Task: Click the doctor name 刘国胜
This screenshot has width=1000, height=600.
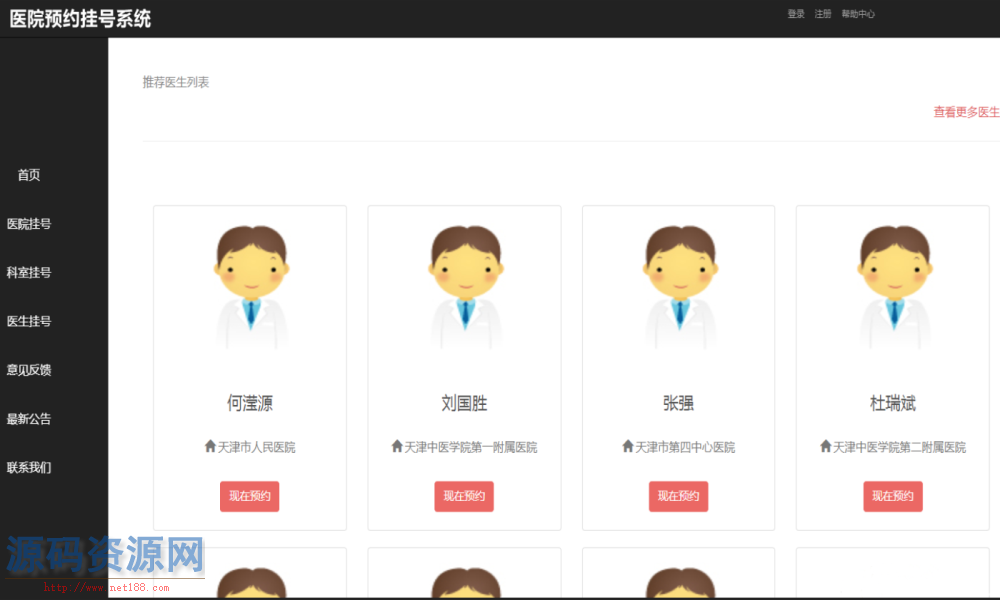Action: click(x=464, y=403)
